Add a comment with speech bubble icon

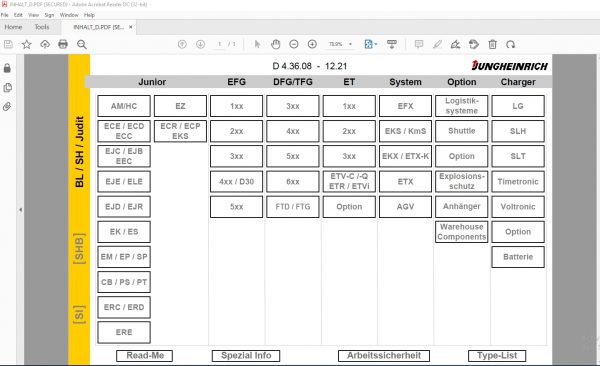coord(419,44)
